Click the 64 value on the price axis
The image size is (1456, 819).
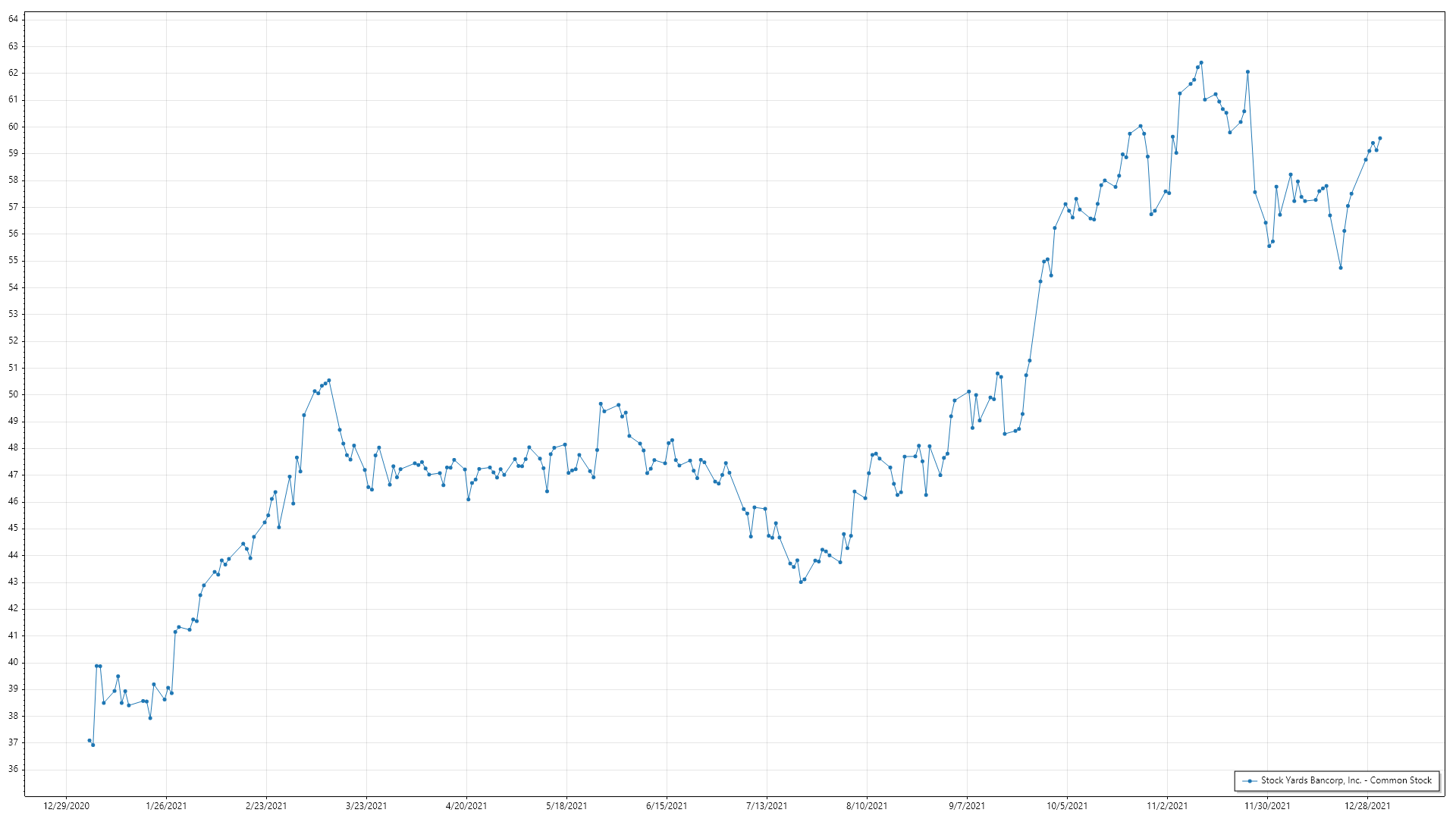click(x=13, y=19)
